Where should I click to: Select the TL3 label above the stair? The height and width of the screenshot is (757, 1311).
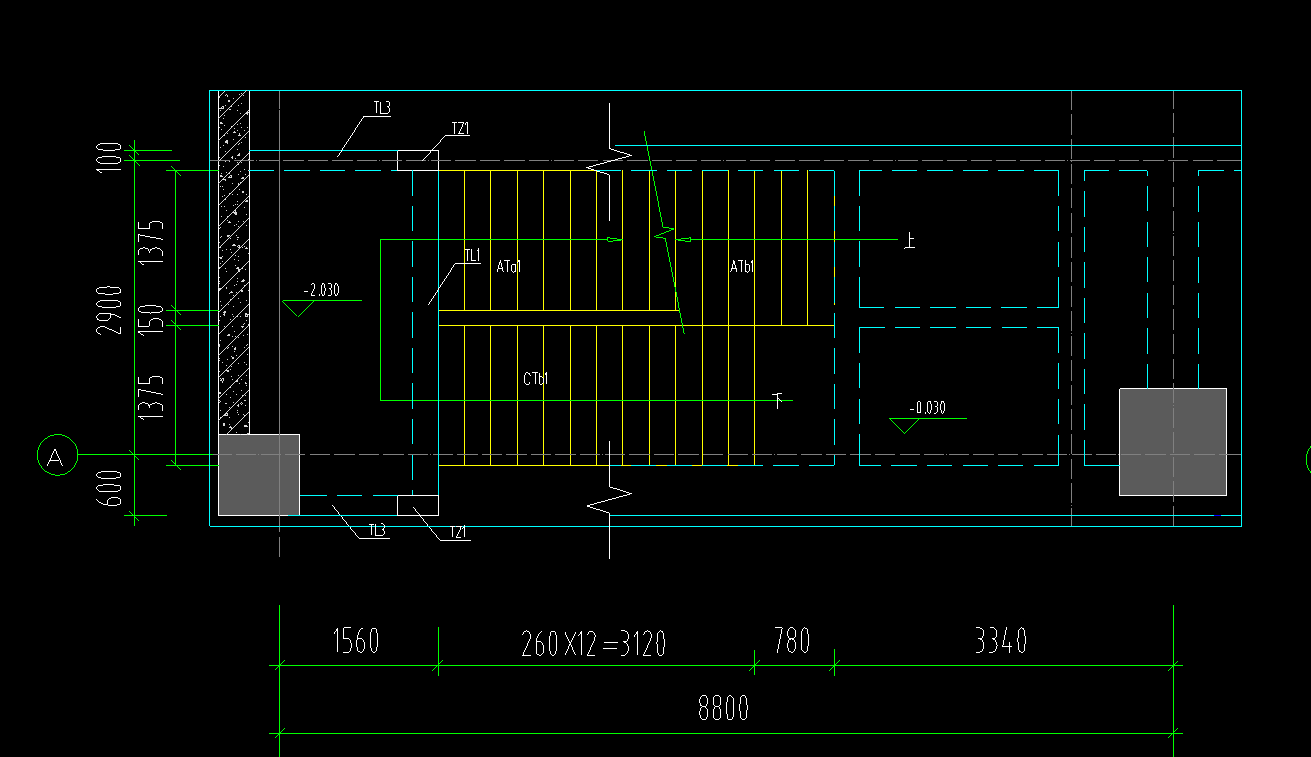381,108
